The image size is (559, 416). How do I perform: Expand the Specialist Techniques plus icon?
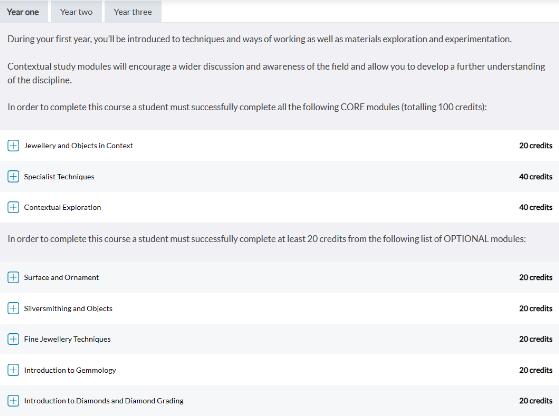[13, 176]
